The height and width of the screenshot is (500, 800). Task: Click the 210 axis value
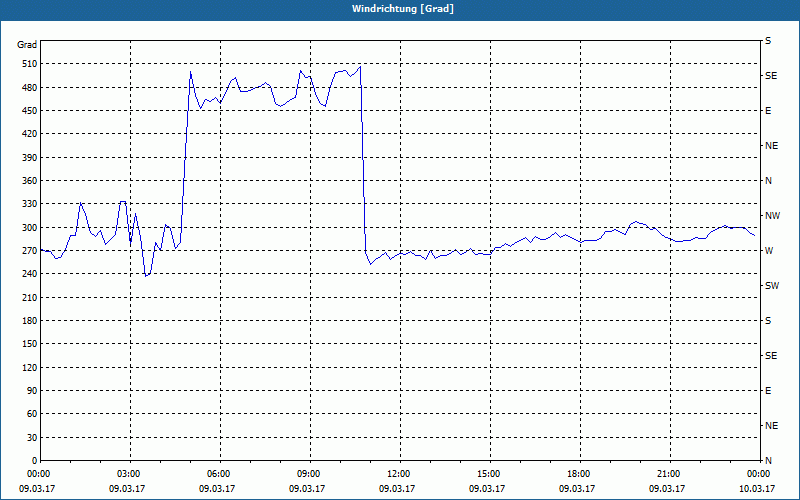30,297
